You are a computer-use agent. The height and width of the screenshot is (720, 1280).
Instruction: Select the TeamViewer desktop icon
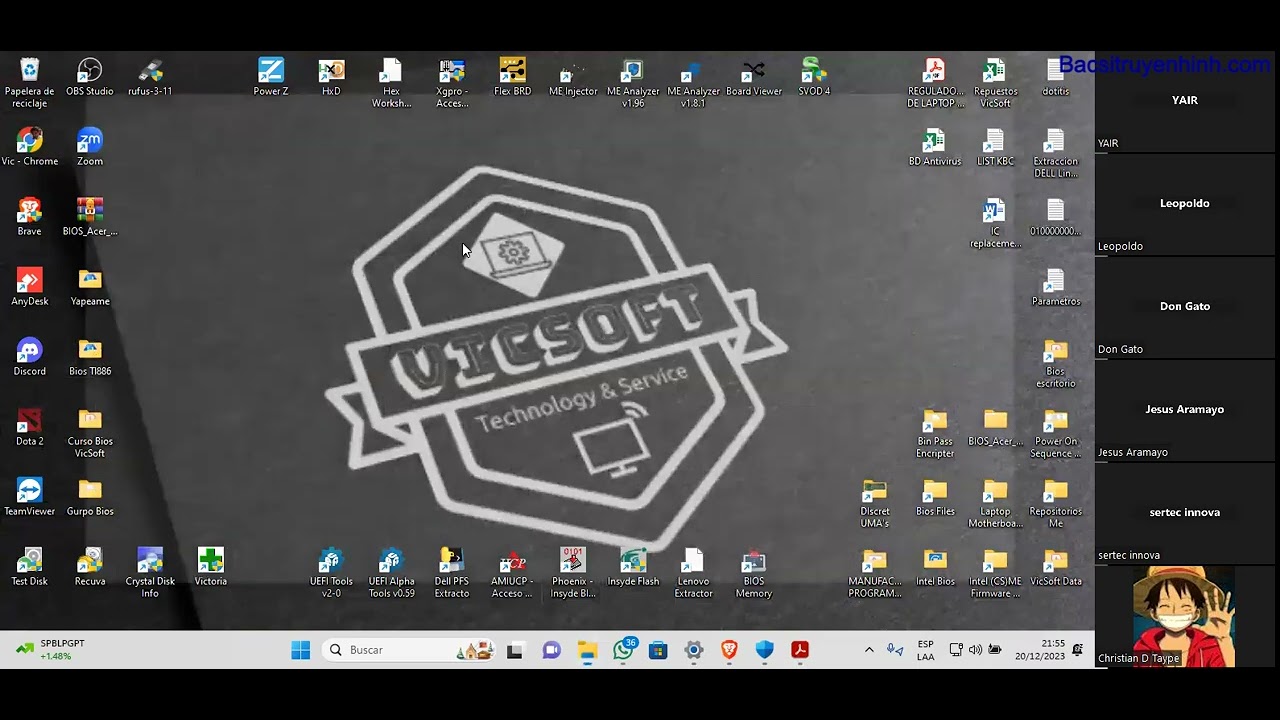point(29,497)
